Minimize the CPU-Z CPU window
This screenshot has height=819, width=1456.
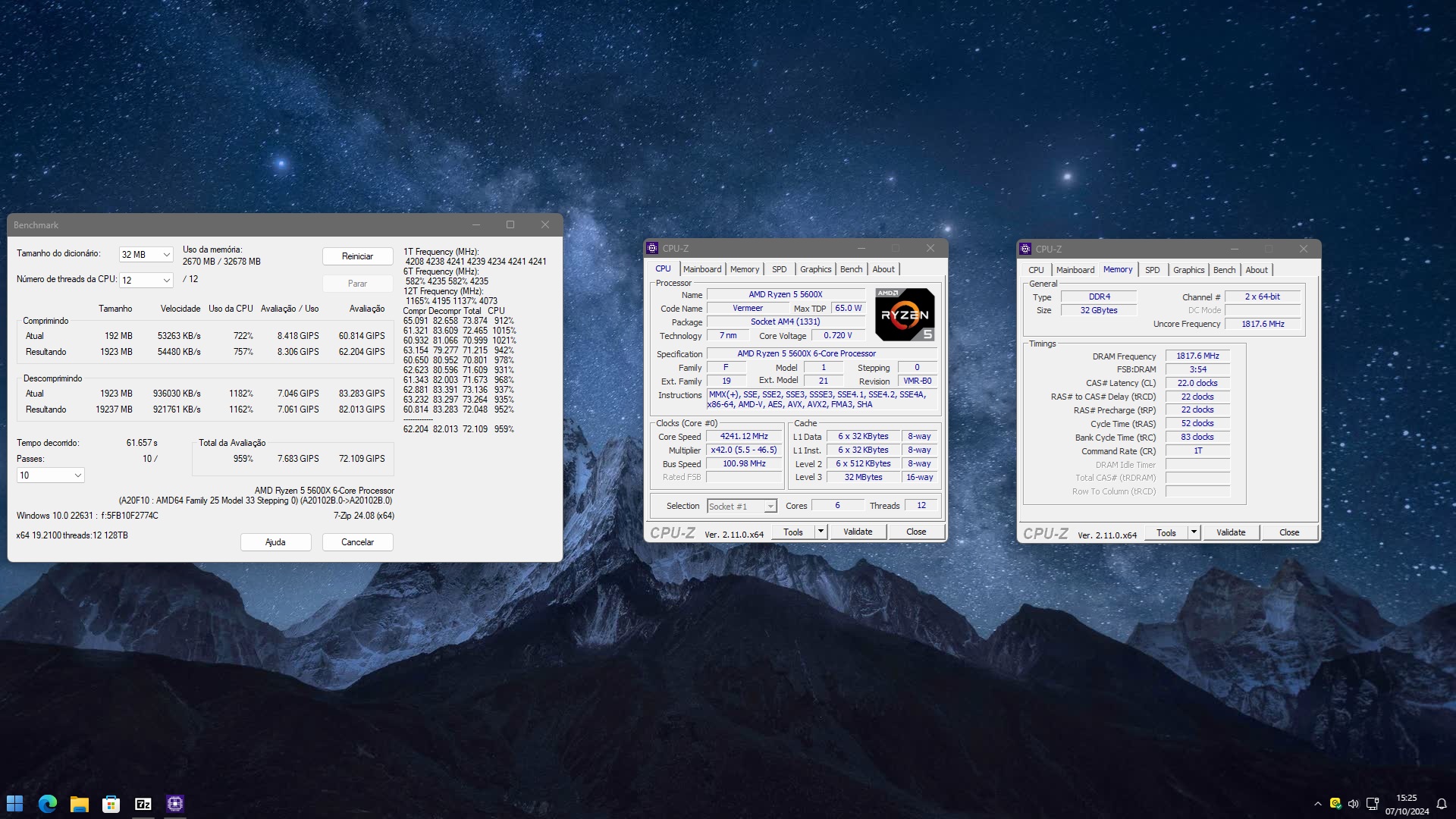pos(861,248)
